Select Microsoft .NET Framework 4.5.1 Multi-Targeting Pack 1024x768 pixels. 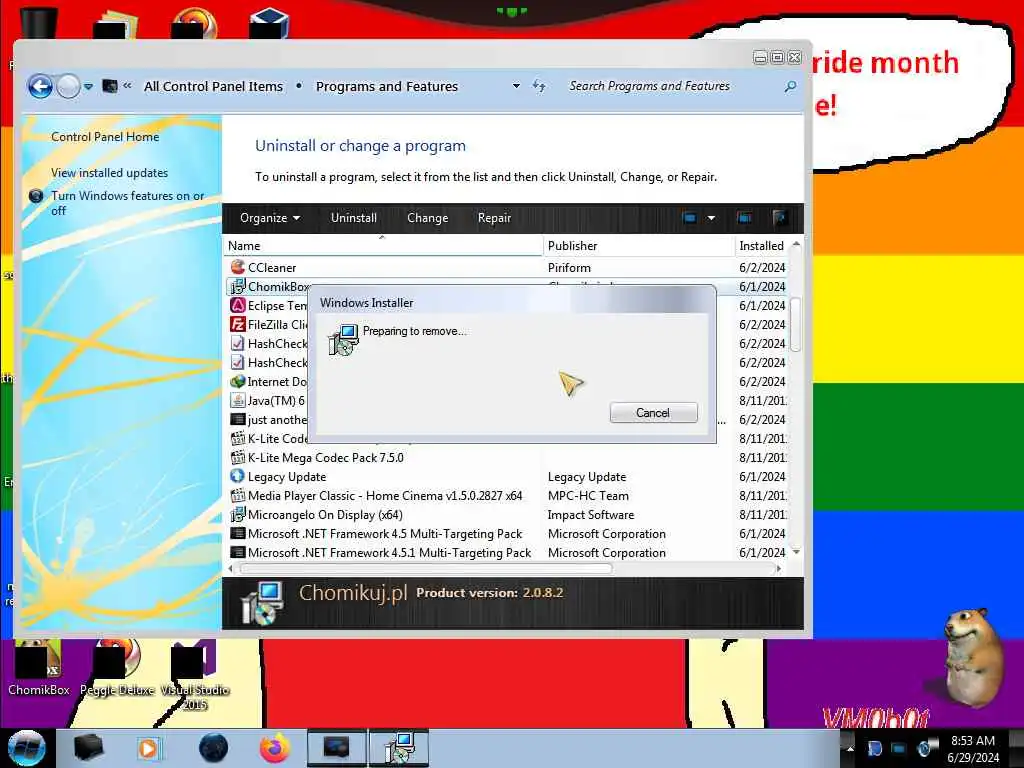[x=389, y=552]
